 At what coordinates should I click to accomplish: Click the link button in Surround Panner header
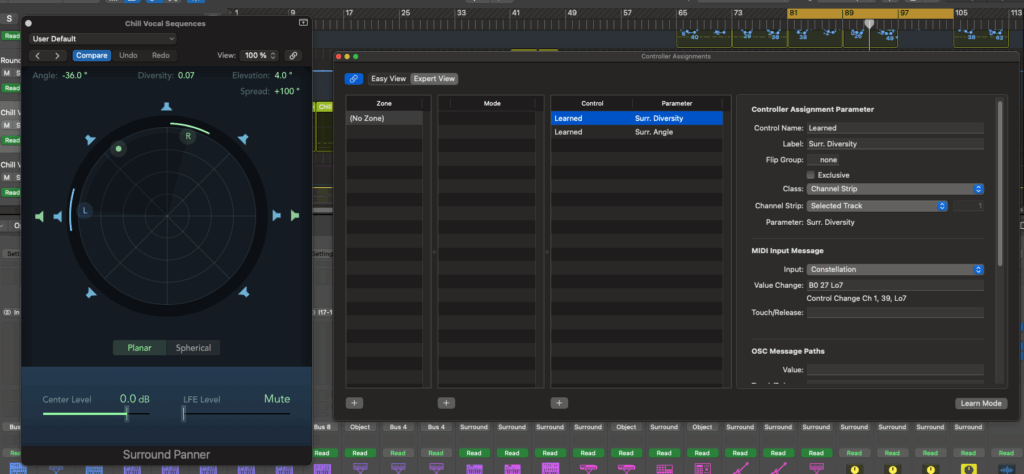point(293,56)
